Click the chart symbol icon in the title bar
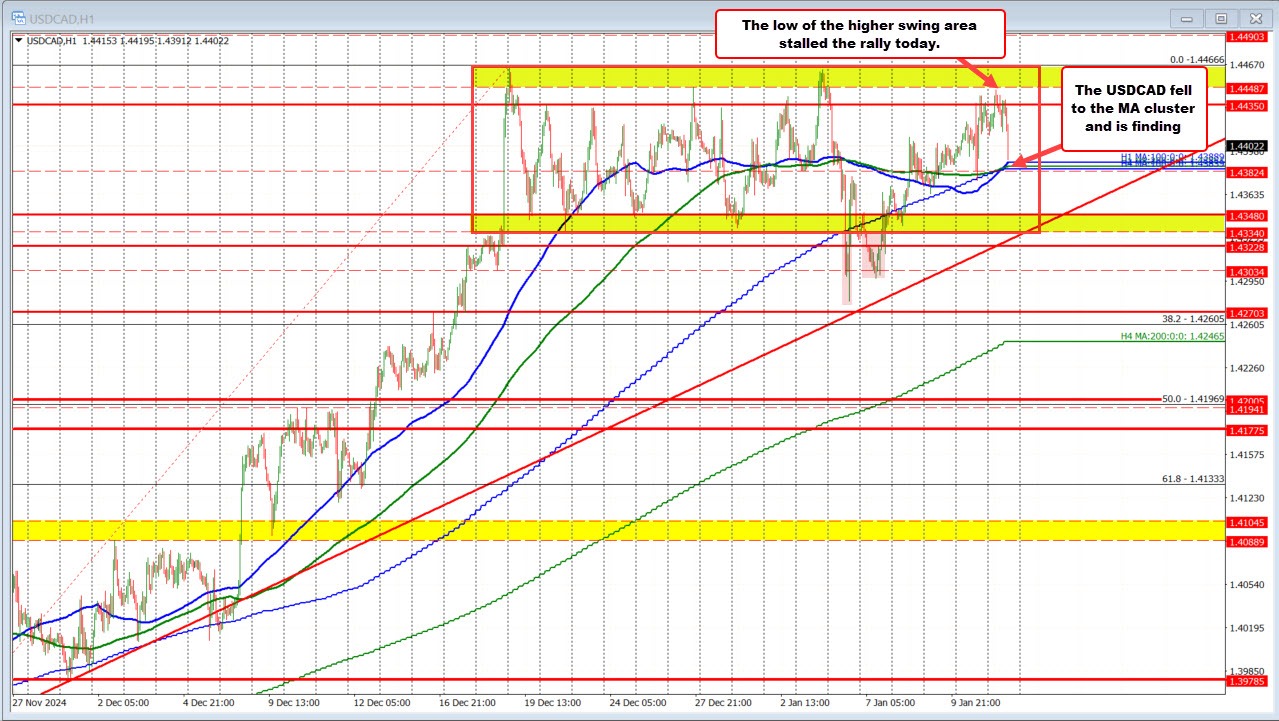Screen dimensions: 1279x721 point(19,17)
